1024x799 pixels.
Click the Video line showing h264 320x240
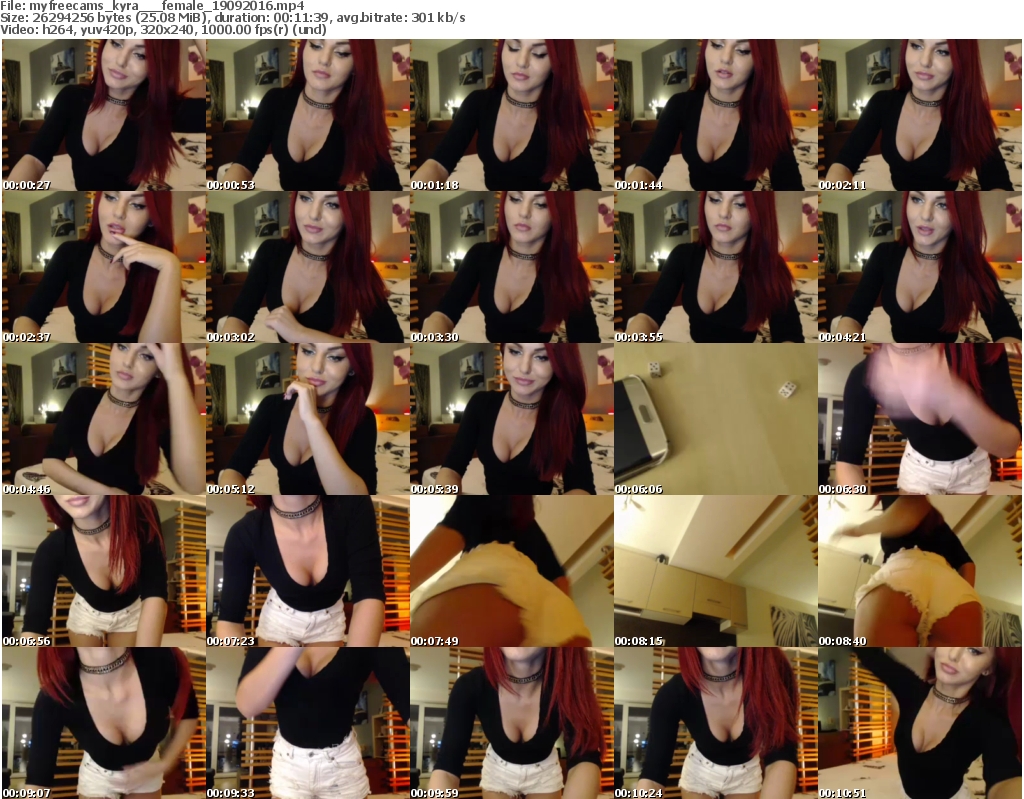point(163,29)
